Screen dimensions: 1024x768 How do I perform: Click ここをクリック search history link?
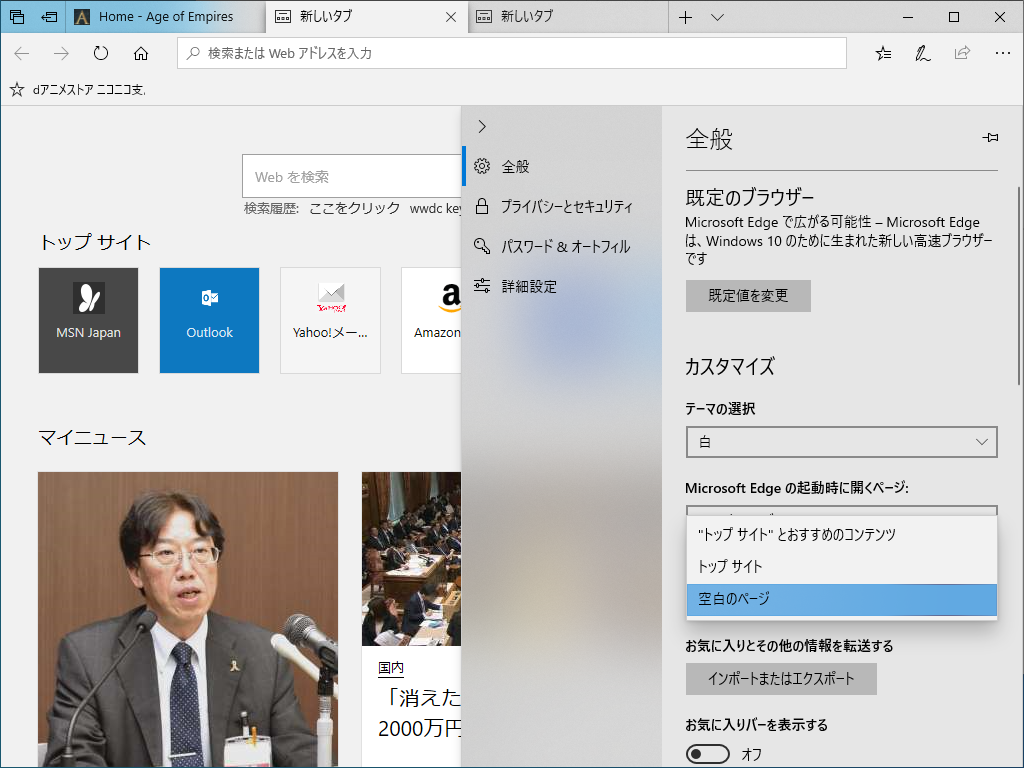click(354, 208)
